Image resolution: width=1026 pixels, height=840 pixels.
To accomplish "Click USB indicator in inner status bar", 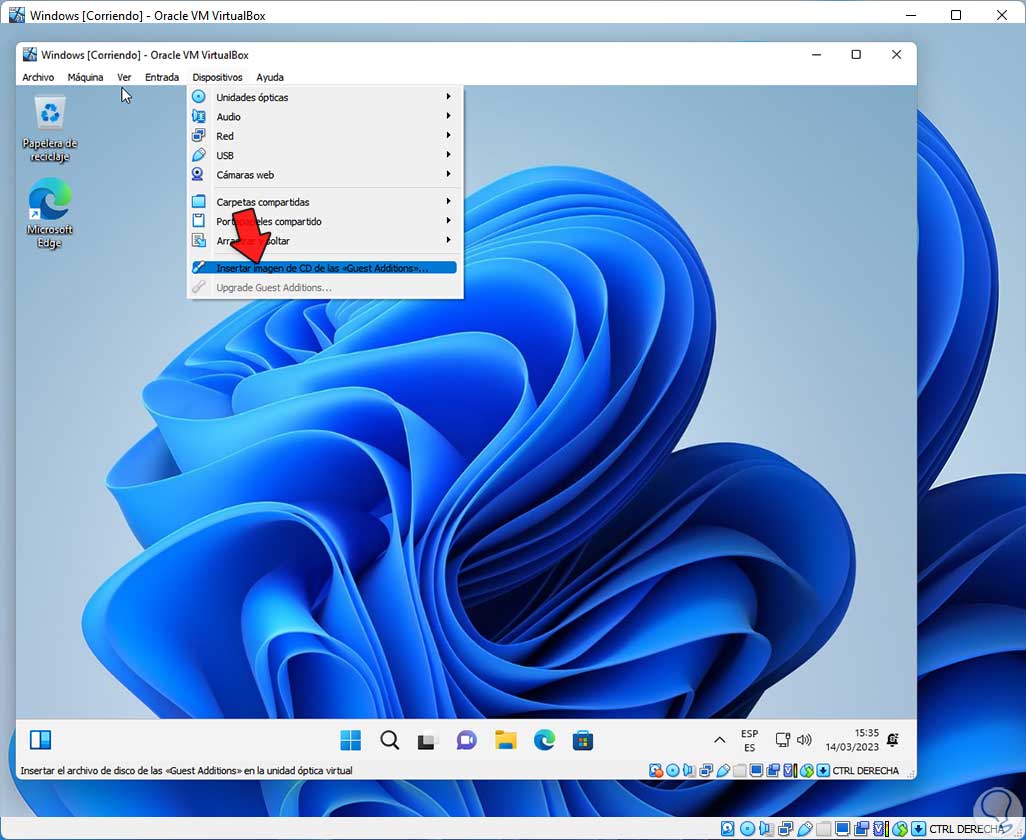I will (723, 771).
